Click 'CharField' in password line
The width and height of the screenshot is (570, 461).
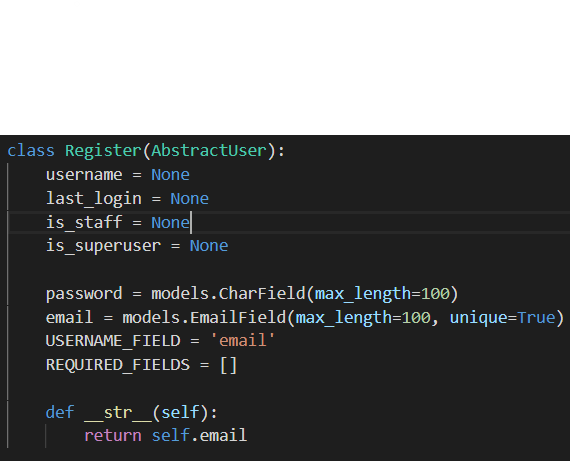pos(262,293)
